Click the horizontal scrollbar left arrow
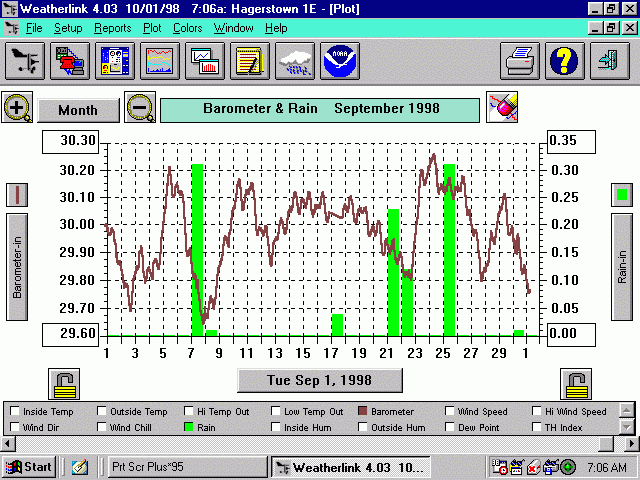This screenshot has height=480, width=640. (x=8, y=444)
